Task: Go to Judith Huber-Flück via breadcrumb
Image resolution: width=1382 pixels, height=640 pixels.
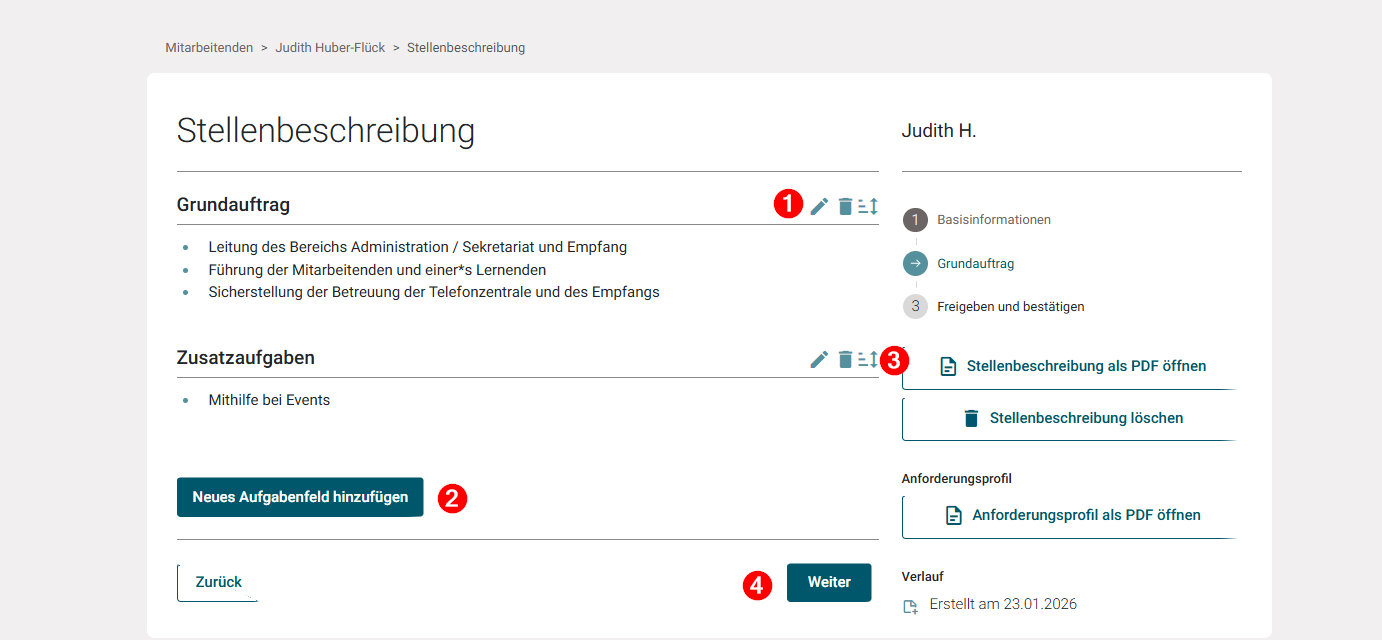Action: coord(330,47)
